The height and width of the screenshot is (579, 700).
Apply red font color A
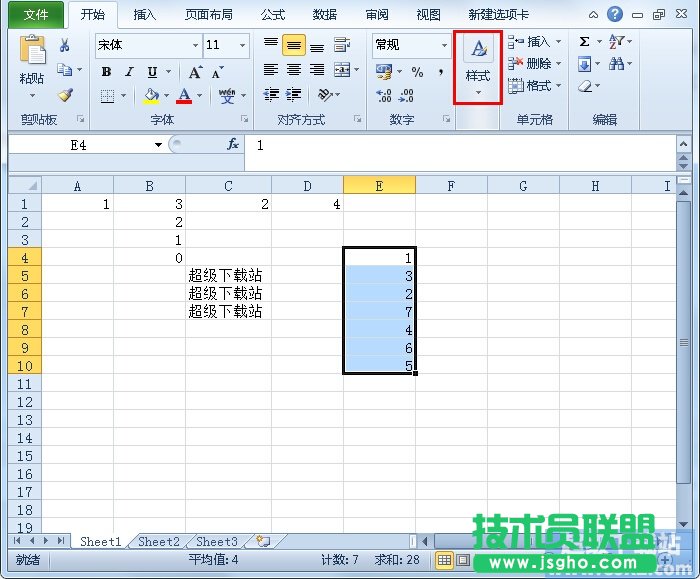pyautogui.click(x=184, y=96)
